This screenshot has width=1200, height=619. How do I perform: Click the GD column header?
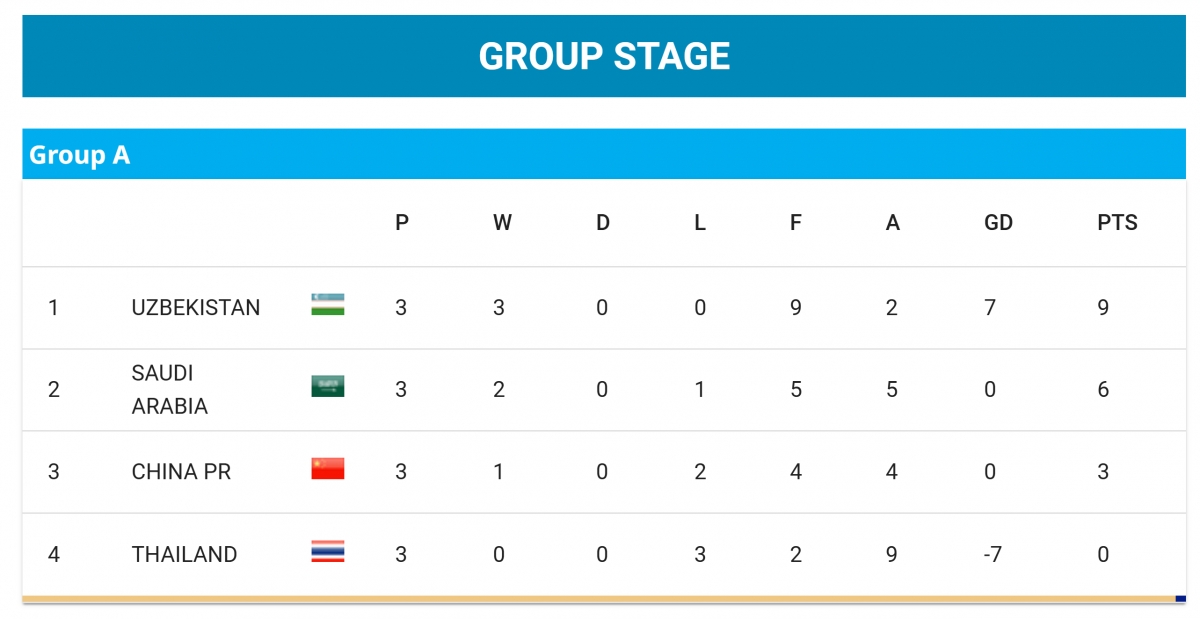[999, 223]
